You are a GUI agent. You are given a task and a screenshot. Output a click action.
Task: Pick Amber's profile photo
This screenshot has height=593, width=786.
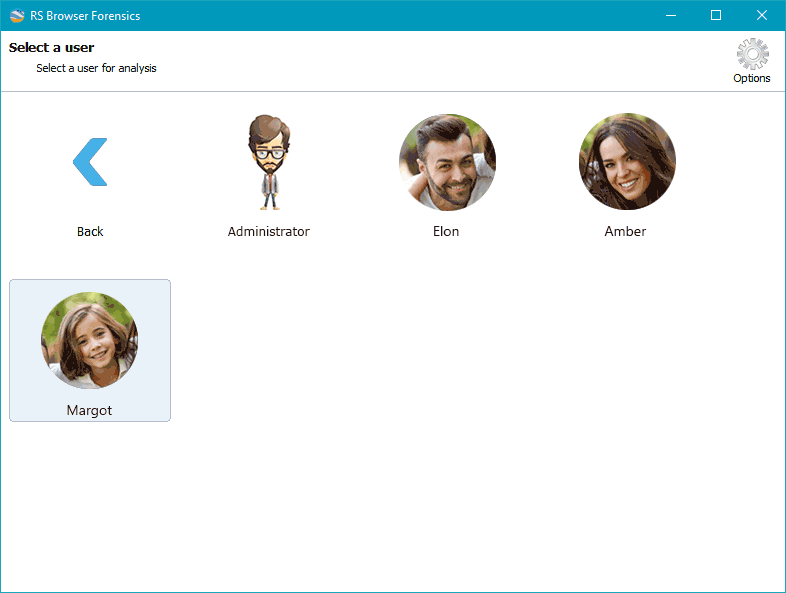(627, 161)
